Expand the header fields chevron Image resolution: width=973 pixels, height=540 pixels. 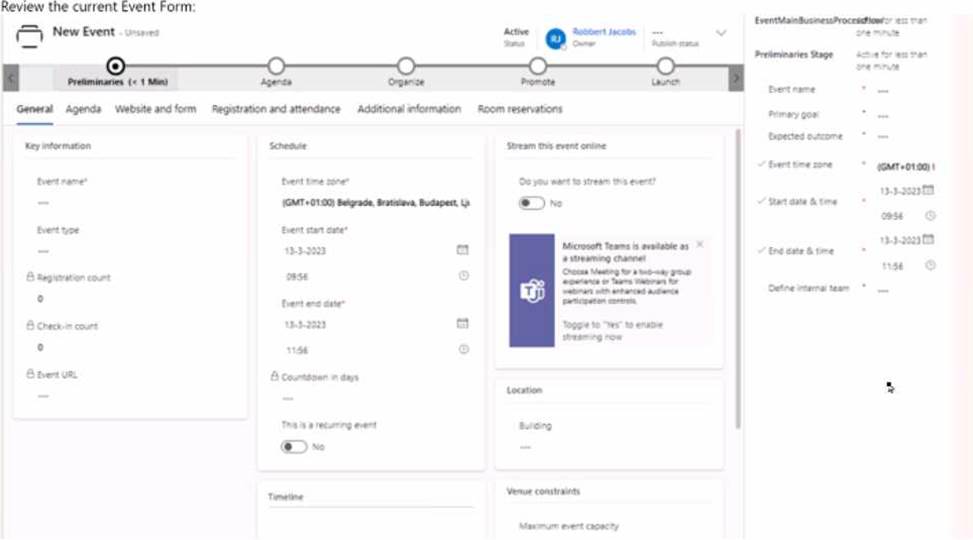(721, 33)
